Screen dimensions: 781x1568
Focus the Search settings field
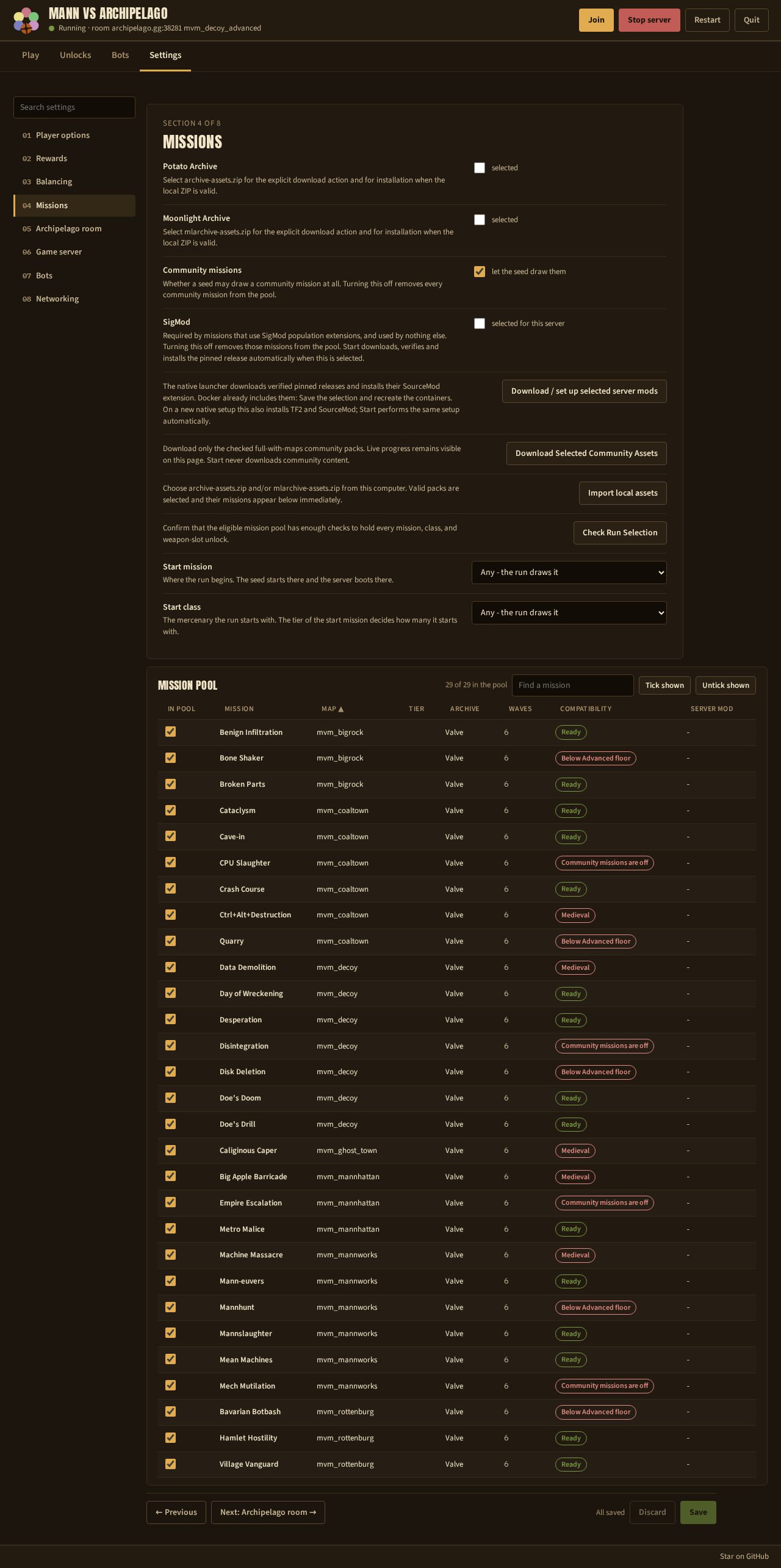(74, 107)
